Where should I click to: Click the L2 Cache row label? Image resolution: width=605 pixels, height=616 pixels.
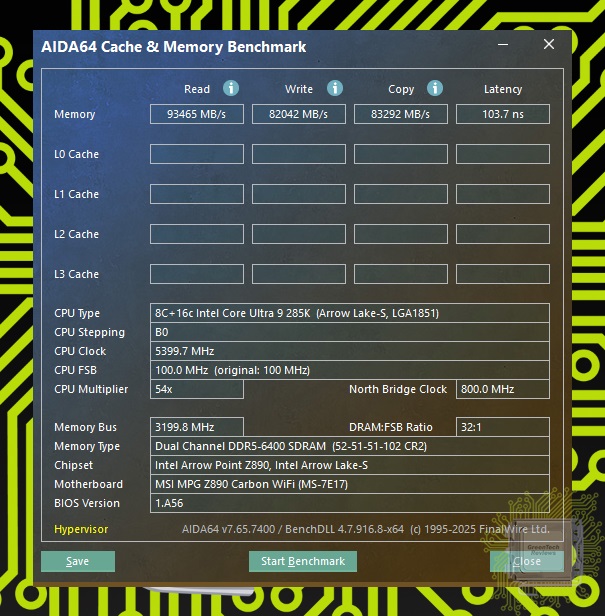point(76,234)
